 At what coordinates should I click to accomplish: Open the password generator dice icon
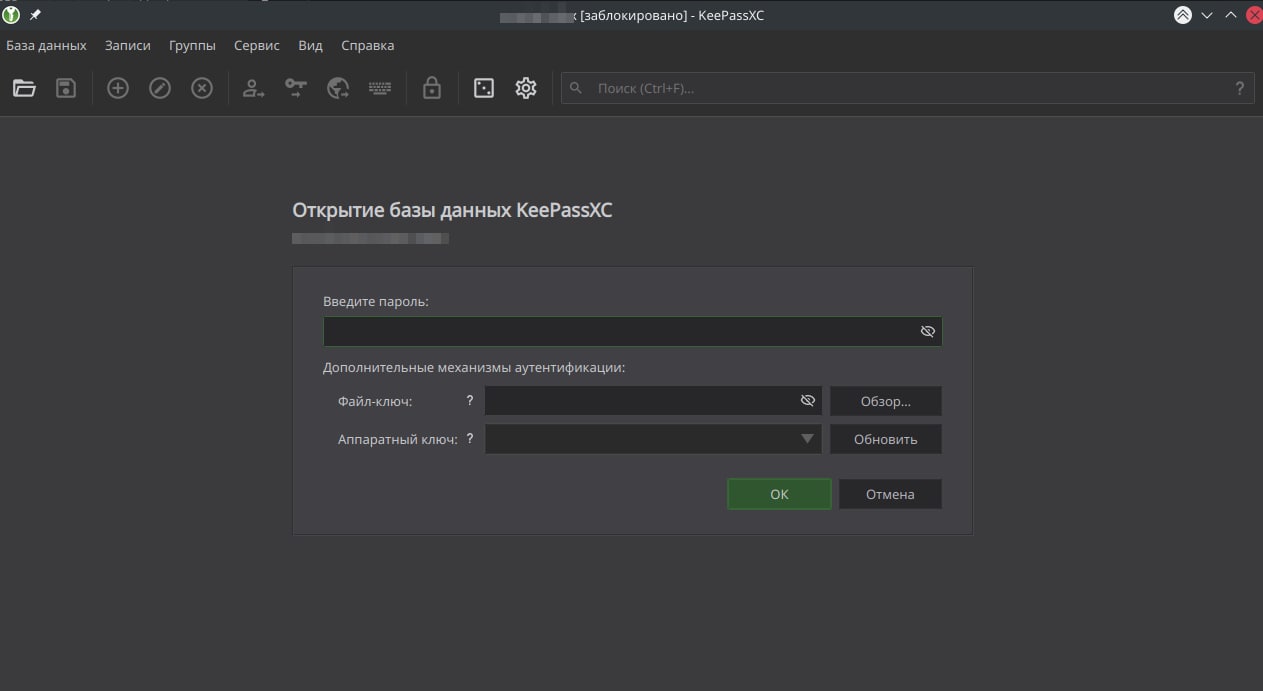pos(484,88)
